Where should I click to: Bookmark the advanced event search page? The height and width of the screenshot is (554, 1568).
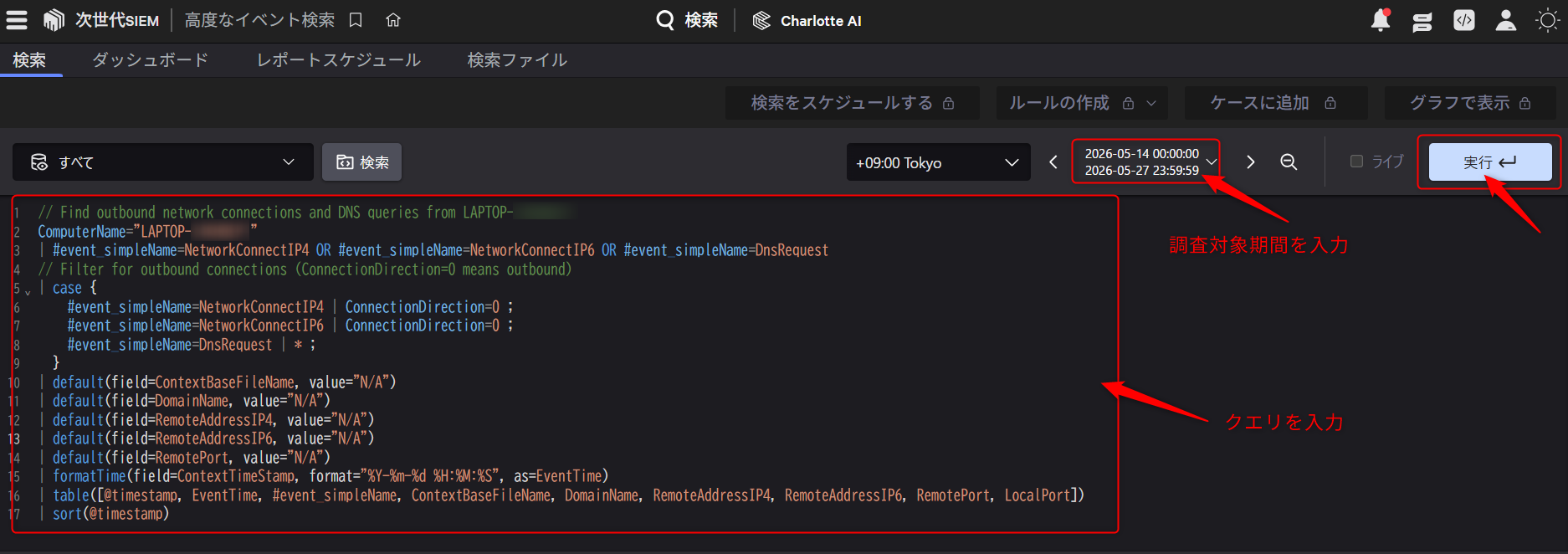click(356, 20)
